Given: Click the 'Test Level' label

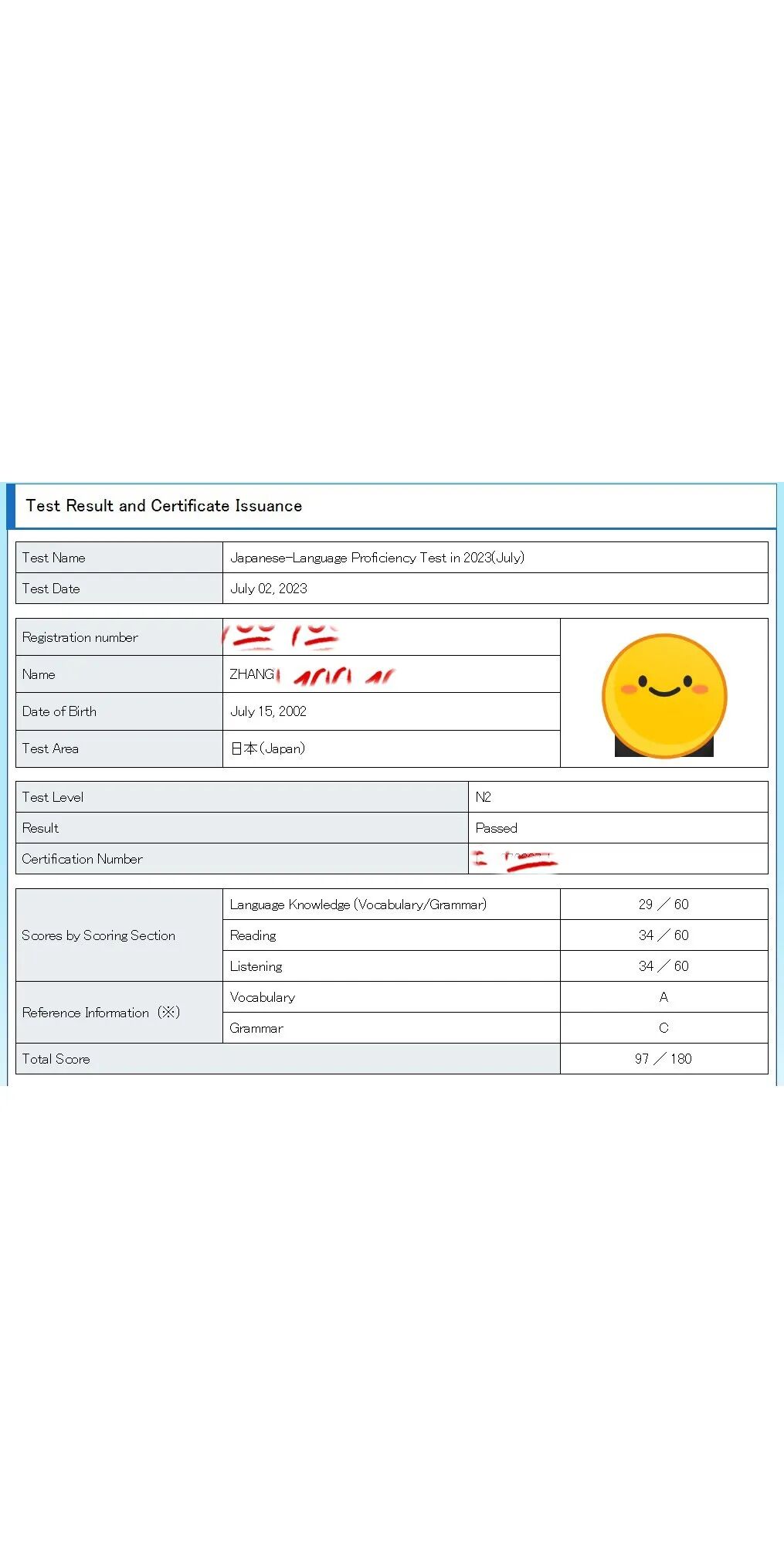Looking at the screenshot, I should 53,797.
